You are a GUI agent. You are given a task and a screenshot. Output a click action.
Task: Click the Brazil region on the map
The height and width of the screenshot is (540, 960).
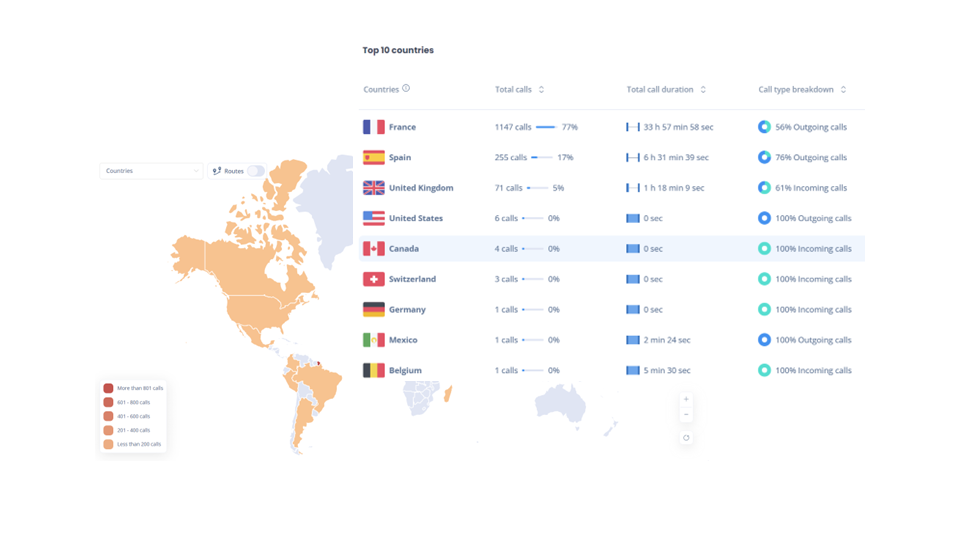tap(320, 386)
